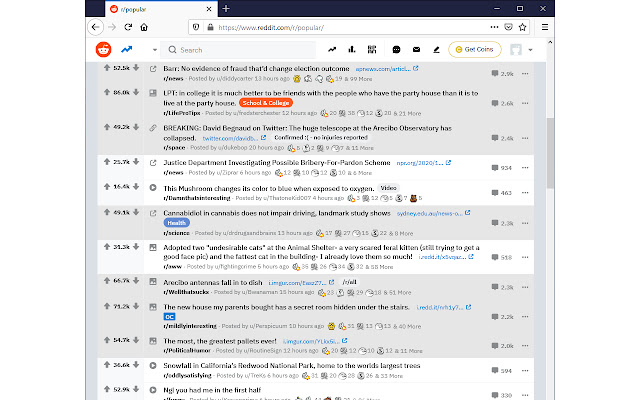Click the scrollbar up arrow

(x=550, y=42)
